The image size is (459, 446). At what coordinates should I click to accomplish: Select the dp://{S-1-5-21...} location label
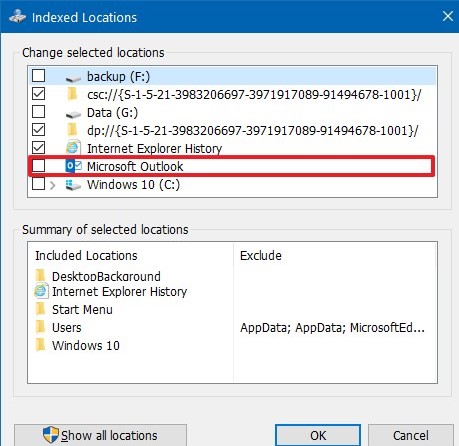252,131
